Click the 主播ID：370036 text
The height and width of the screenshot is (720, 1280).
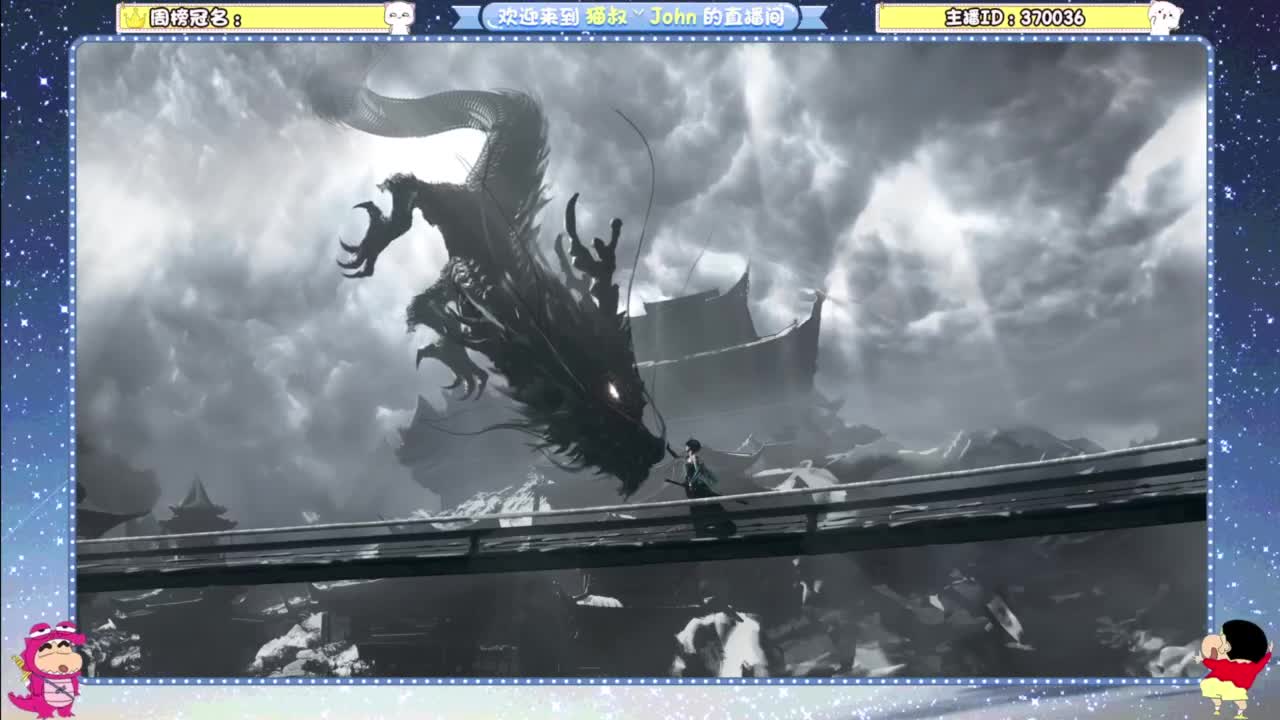click(1014, 18)
